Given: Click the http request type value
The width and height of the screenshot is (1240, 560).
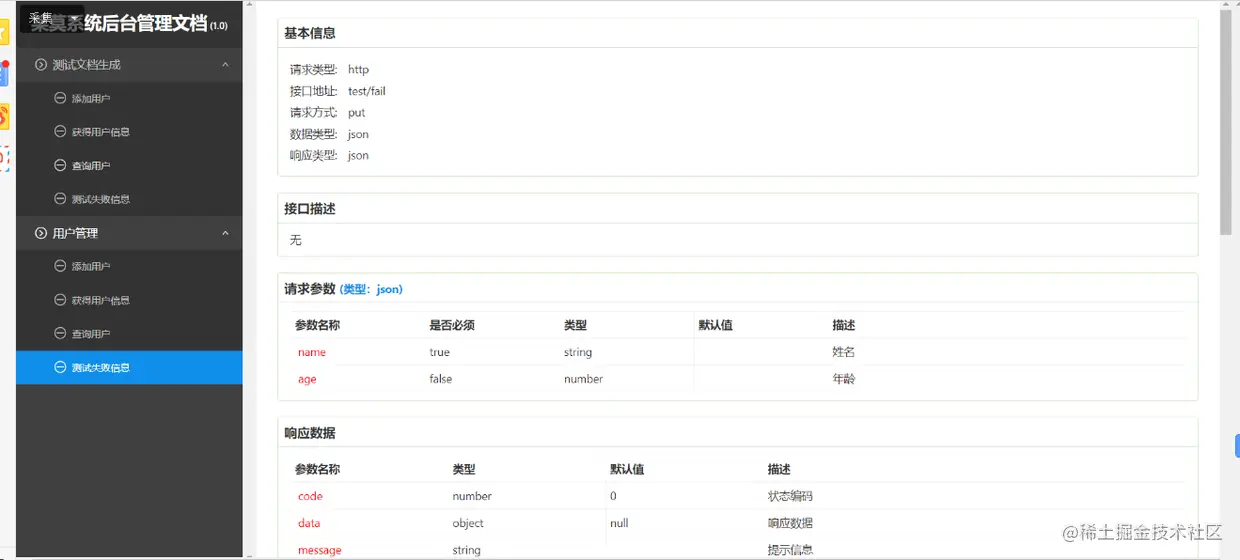Looking at the screenshot, I should pos(359,70).
